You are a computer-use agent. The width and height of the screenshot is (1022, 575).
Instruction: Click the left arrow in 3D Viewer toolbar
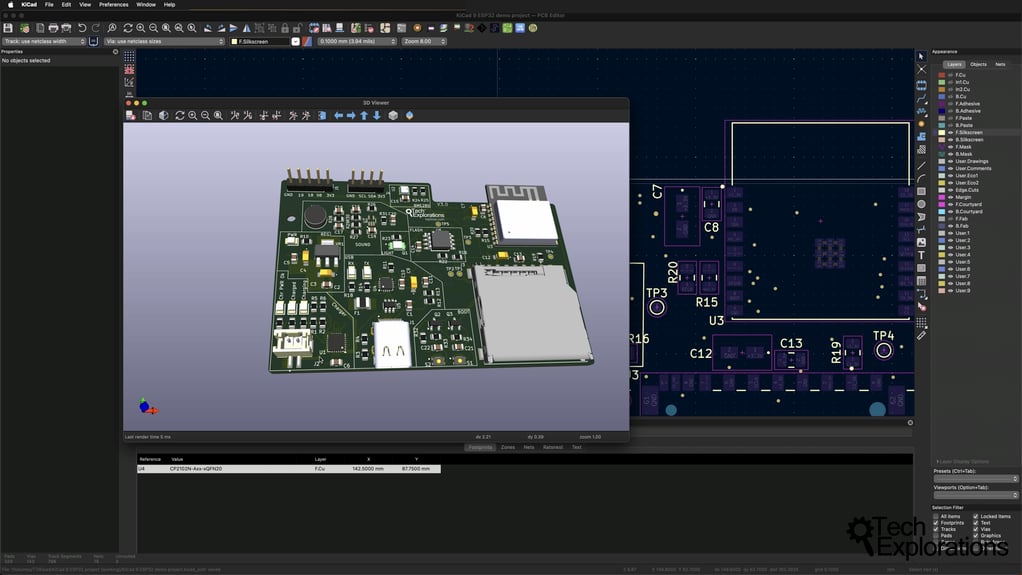pyautogui.click(x=338, y=116)
